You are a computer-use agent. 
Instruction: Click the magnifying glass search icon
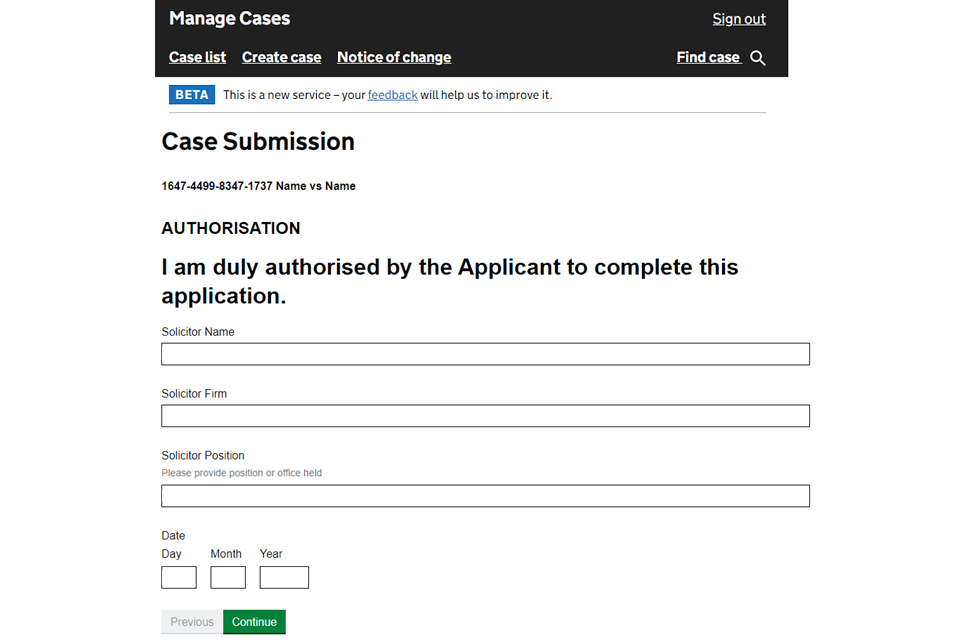[x=758, y=58]
